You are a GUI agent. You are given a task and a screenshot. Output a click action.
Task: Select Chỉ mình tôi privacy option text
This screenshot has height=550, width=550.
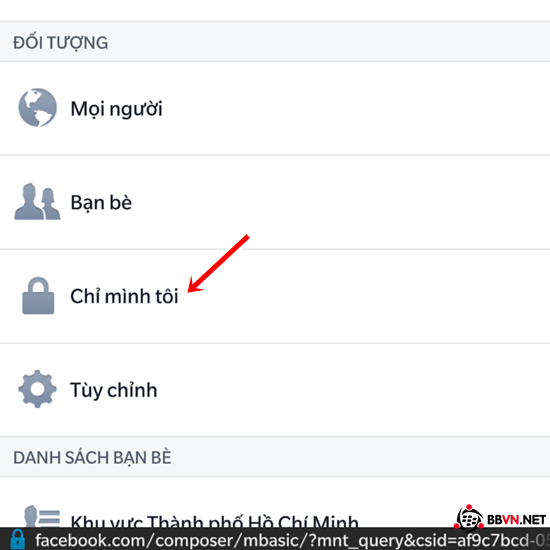125,296
